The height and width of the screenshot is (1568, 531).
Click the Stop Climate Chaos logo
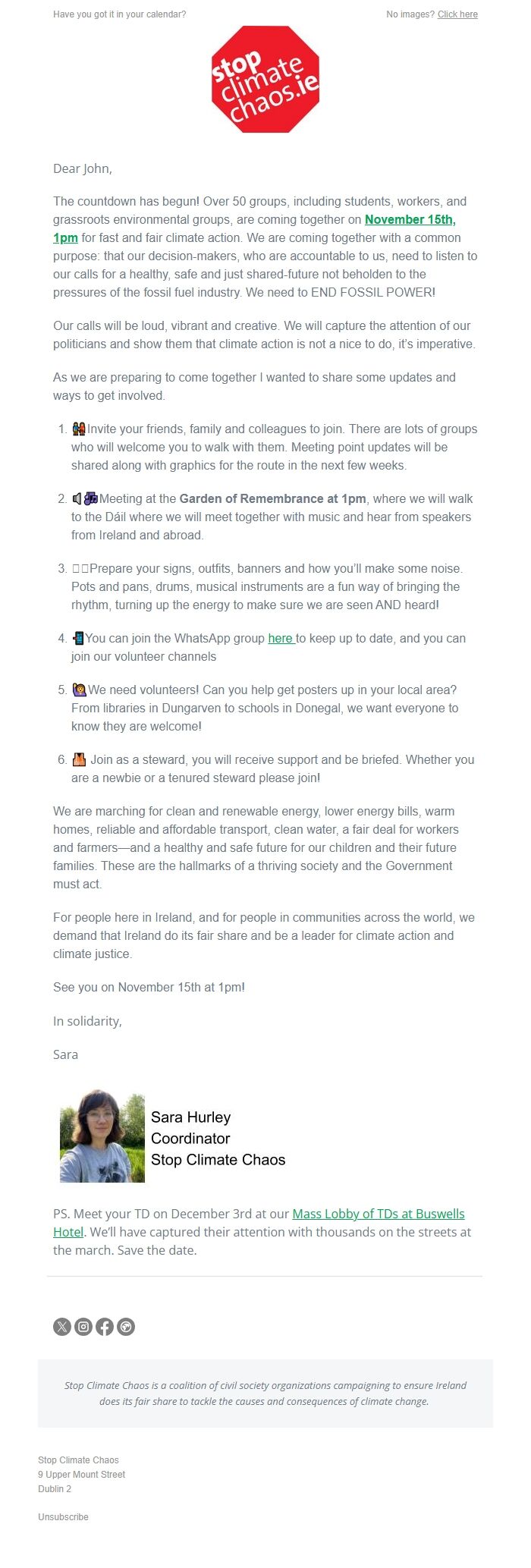[265, 80]
